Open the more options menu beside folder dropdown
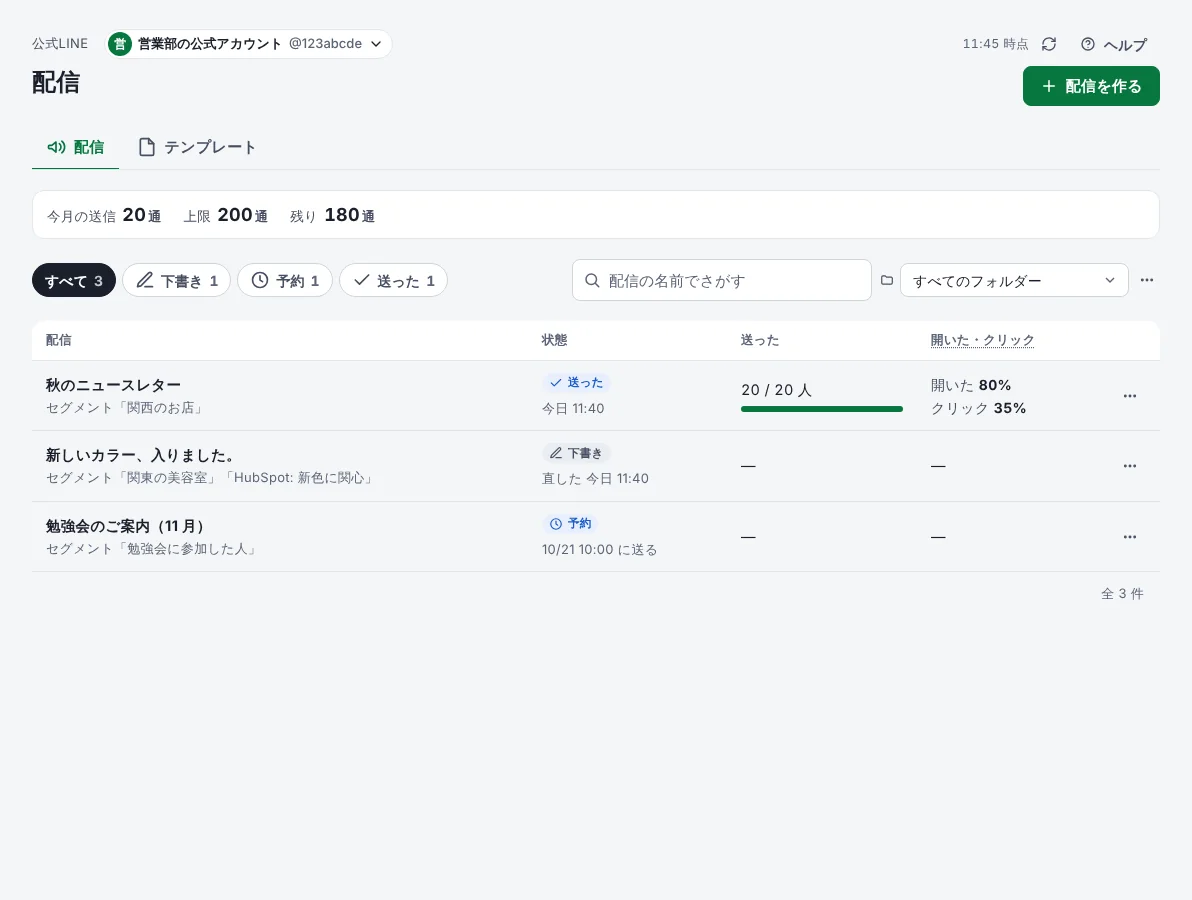This screenshot has width=1192, height=900. click(x=1146, y=280)
